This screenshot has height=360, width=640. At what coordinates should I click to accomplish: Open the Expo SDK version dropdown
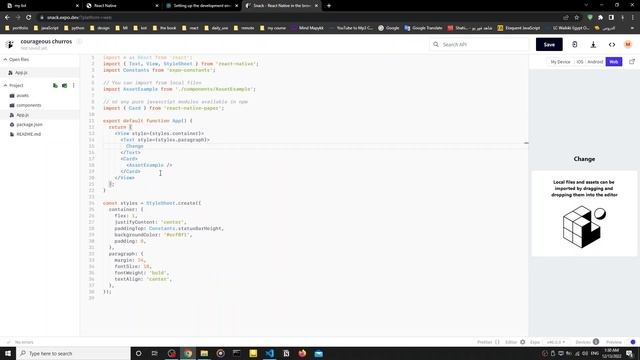556,342
